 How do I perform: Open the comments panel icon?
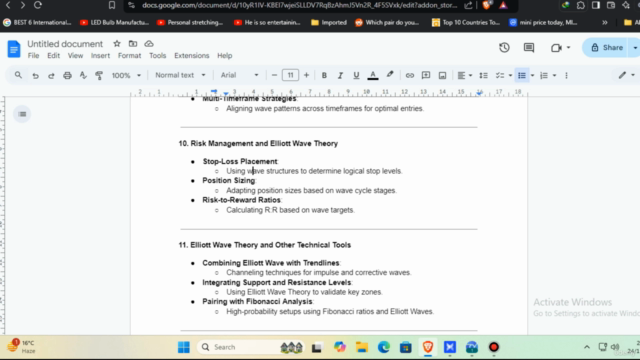tap(529, 48)
